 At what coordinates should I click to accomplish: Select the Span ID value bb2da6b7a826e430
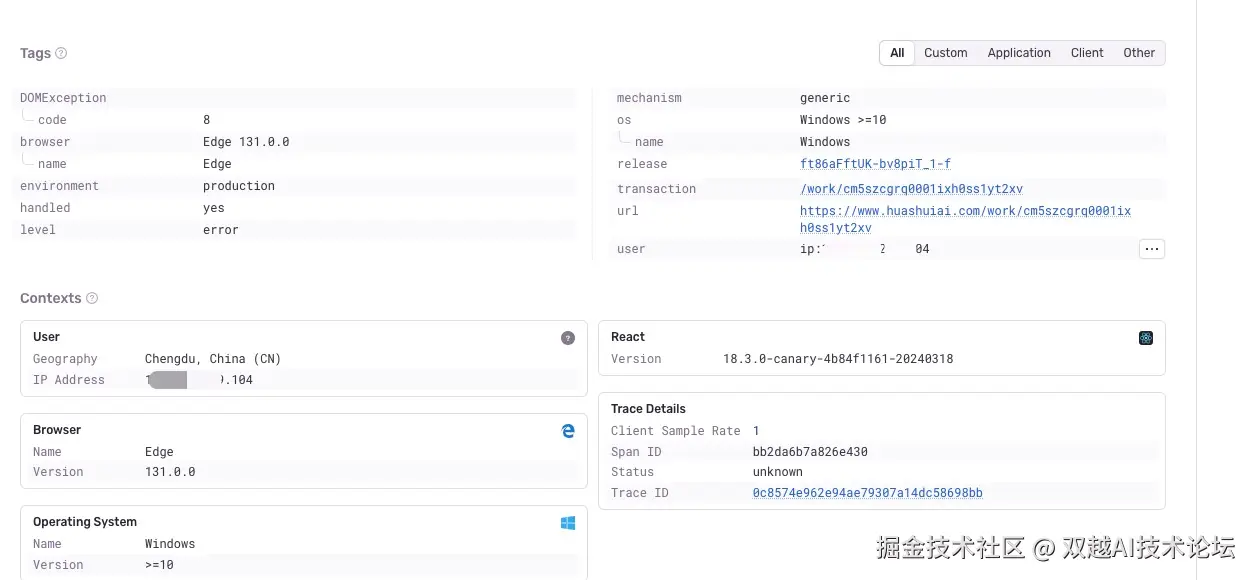(x=810, y=451)
